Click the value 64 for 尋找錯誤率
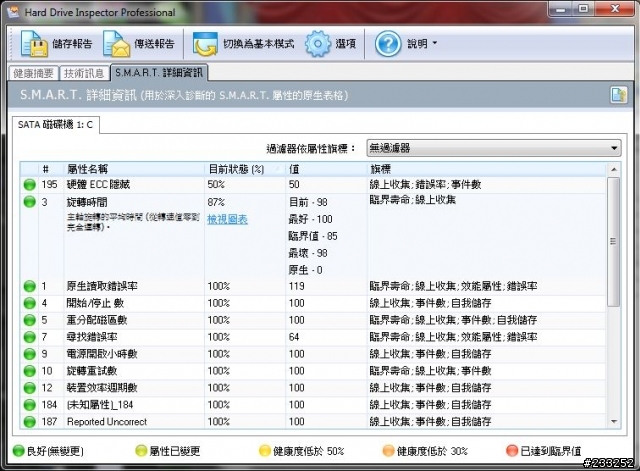This screenshot has width=640, height=471. [x=294, y=337]
